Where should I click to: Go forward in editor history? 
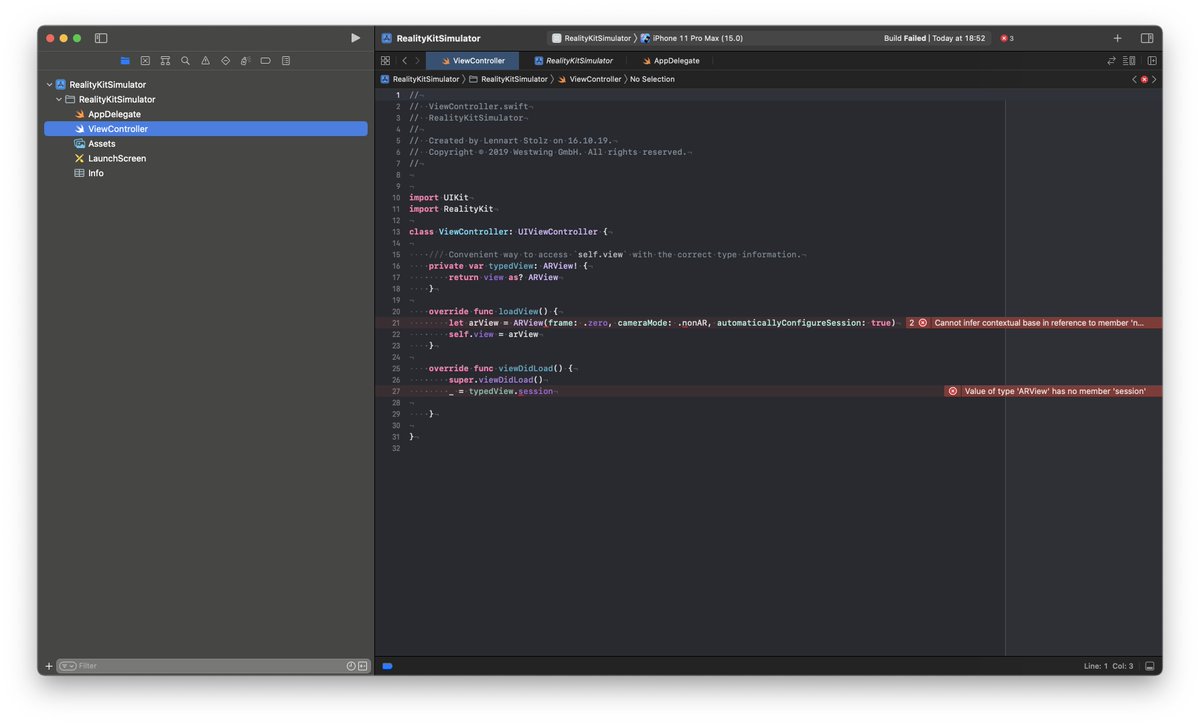pyautogui.click(x=417, y=61)
